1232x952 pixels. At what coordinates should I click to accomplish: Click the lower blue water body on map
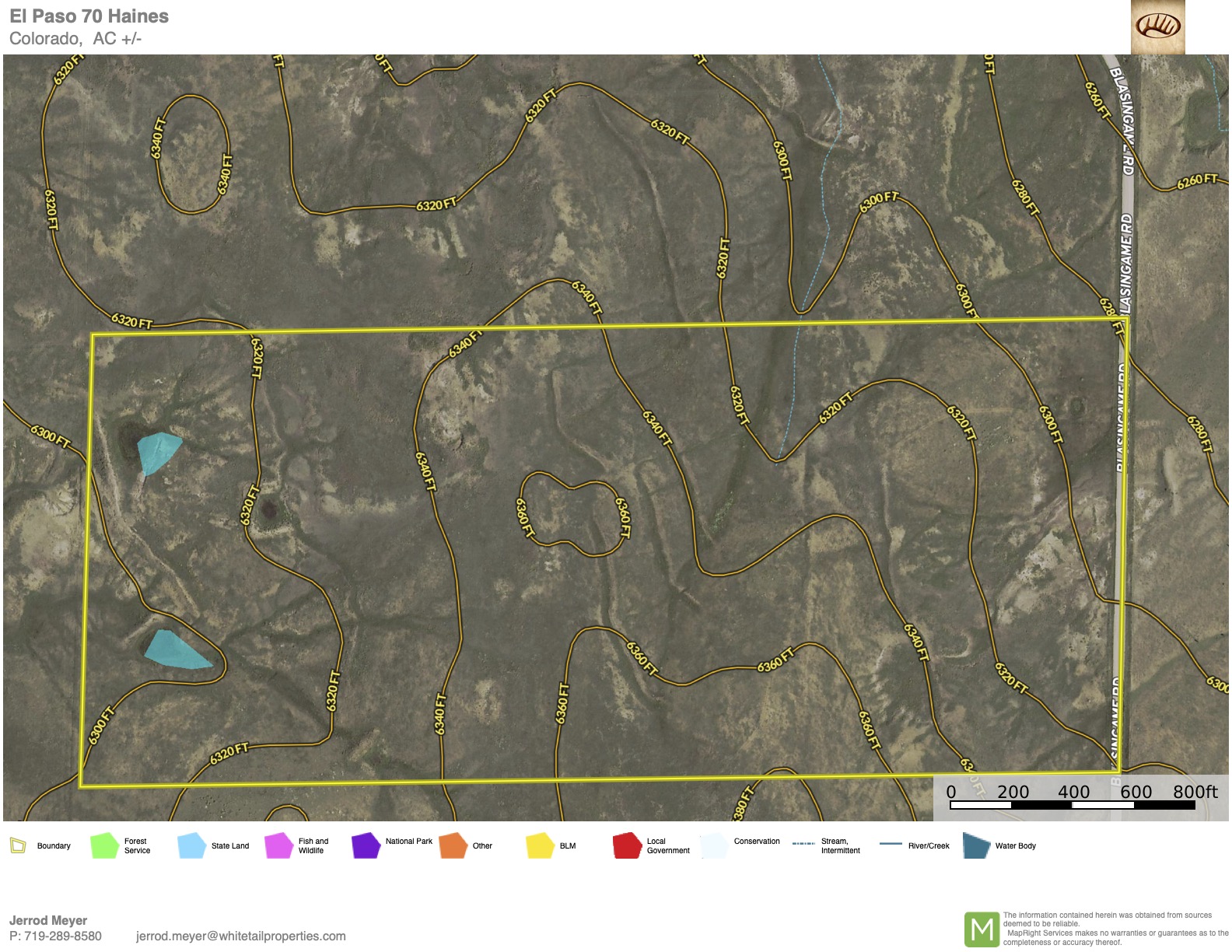point(175,652)
